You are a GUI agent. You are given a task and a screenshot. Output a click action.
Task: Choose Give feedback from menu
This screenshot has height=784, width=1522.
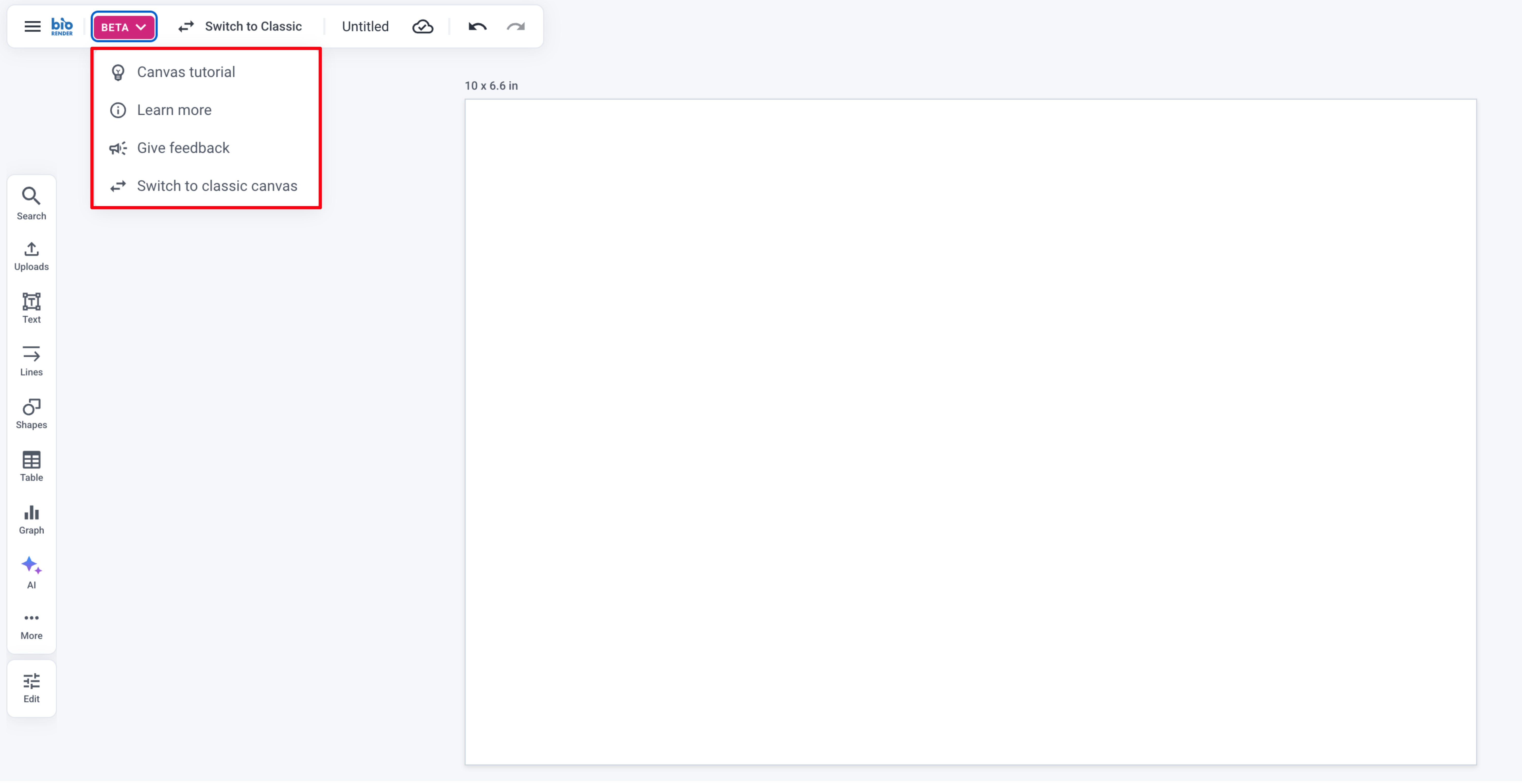click(x=183, y=148)
